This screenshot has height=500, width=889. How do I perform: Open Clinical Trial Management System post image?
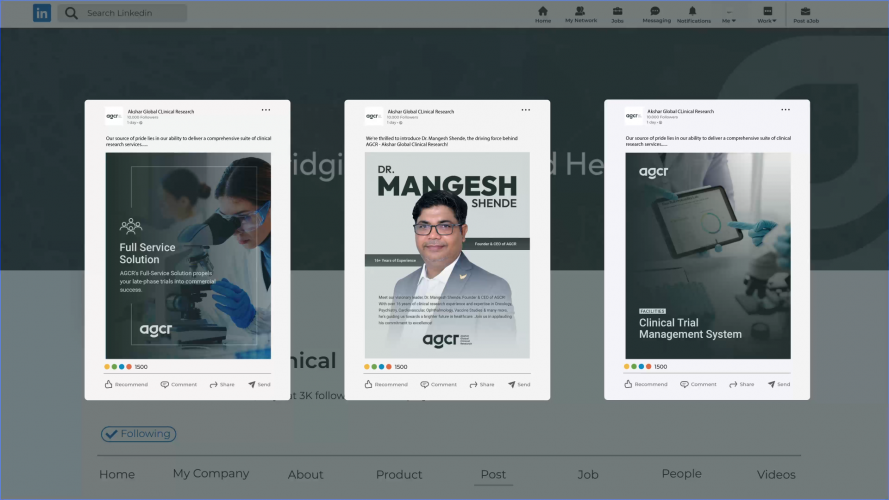(708, 255)
